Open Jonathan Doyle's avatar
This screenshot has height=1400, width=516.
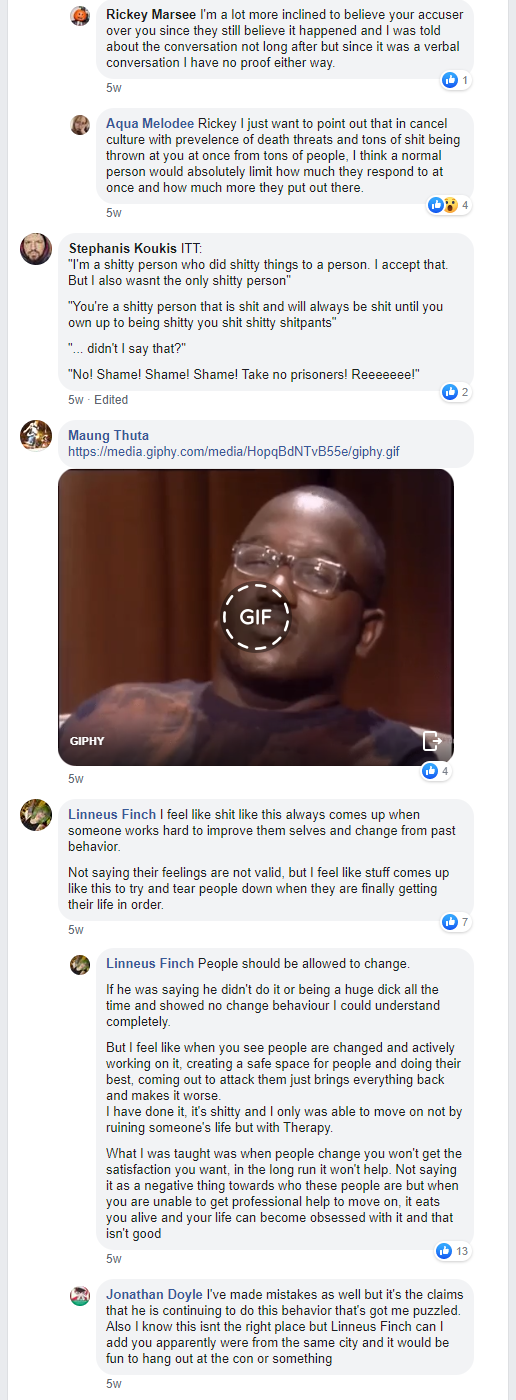(80, 1296)
